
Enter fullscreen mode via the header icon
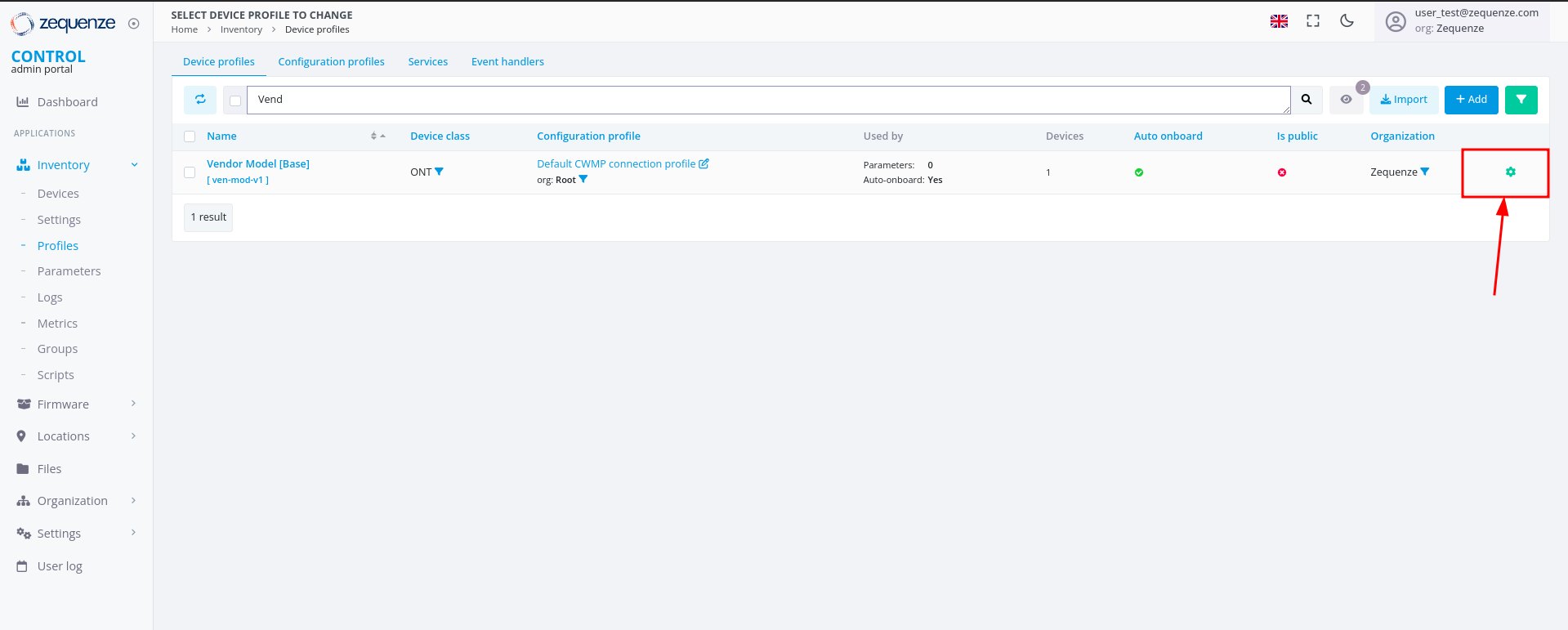click(x=1312, y=21)
